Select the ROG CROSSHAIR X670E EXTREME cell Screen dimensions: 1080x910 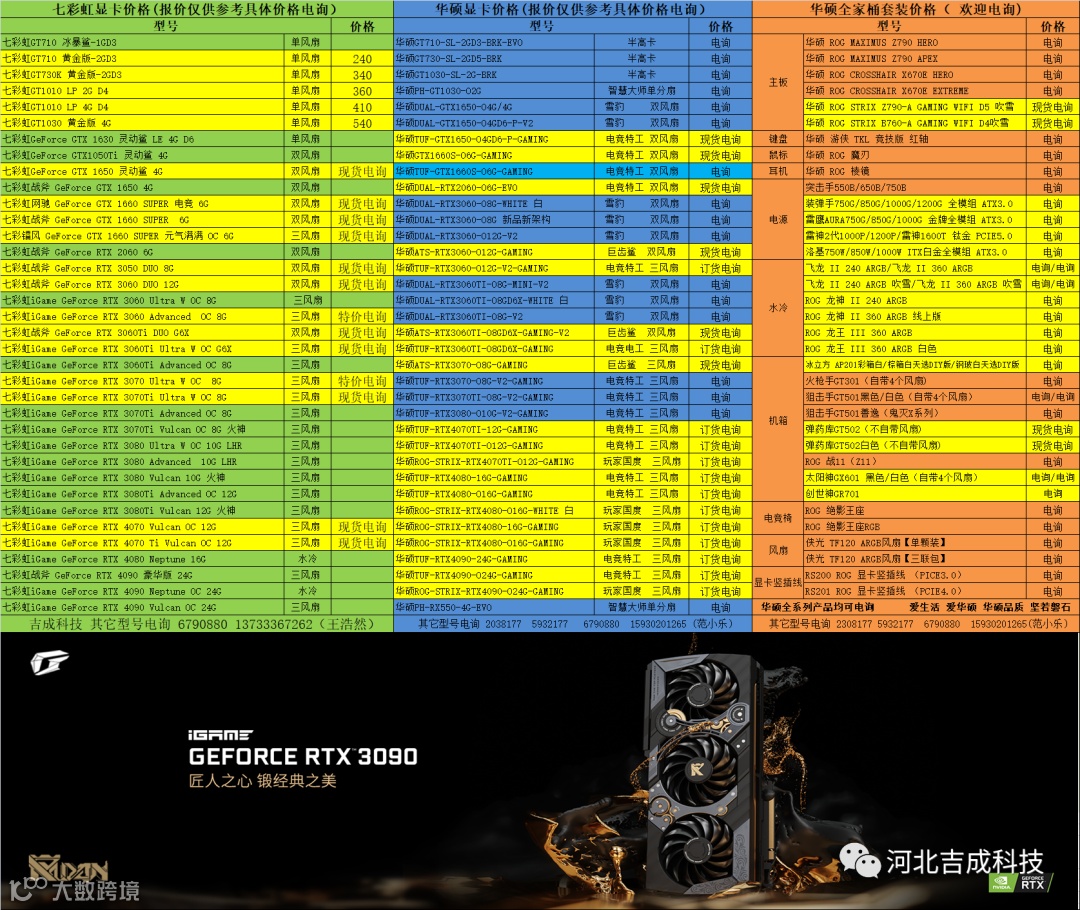click(x=915, y=91)
